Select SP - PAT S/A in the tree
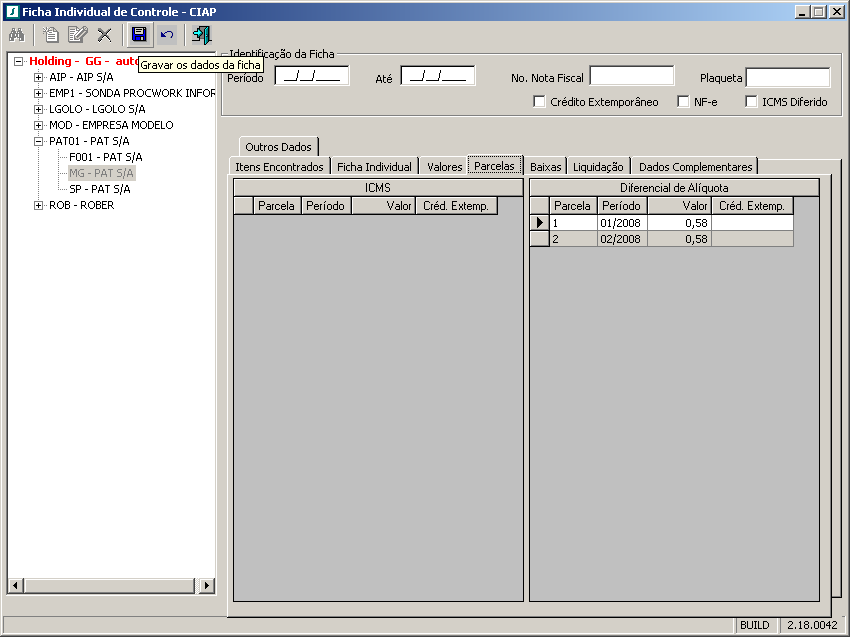Image resolution: width=850 pixels, height=637 pixels. pyautogui.click(x=99, y=189)
